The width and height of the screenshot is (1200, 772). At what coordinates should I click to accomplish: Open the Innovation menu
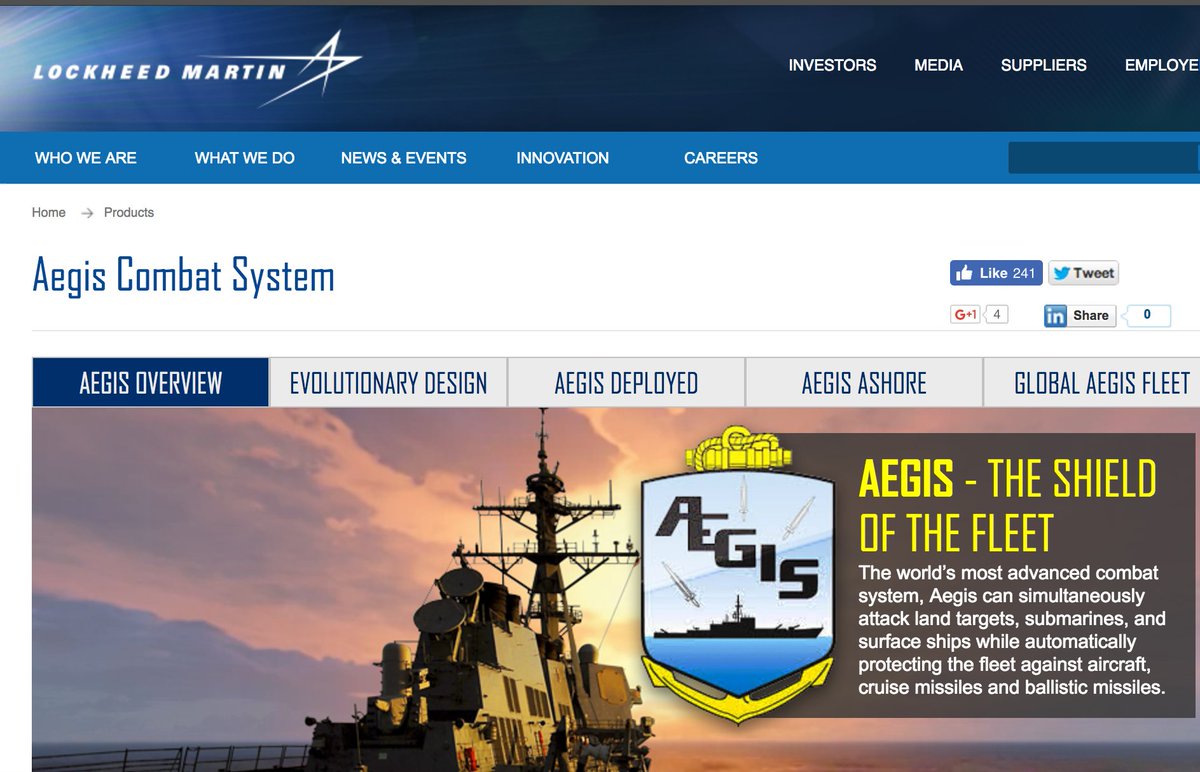tap(563, 158)
